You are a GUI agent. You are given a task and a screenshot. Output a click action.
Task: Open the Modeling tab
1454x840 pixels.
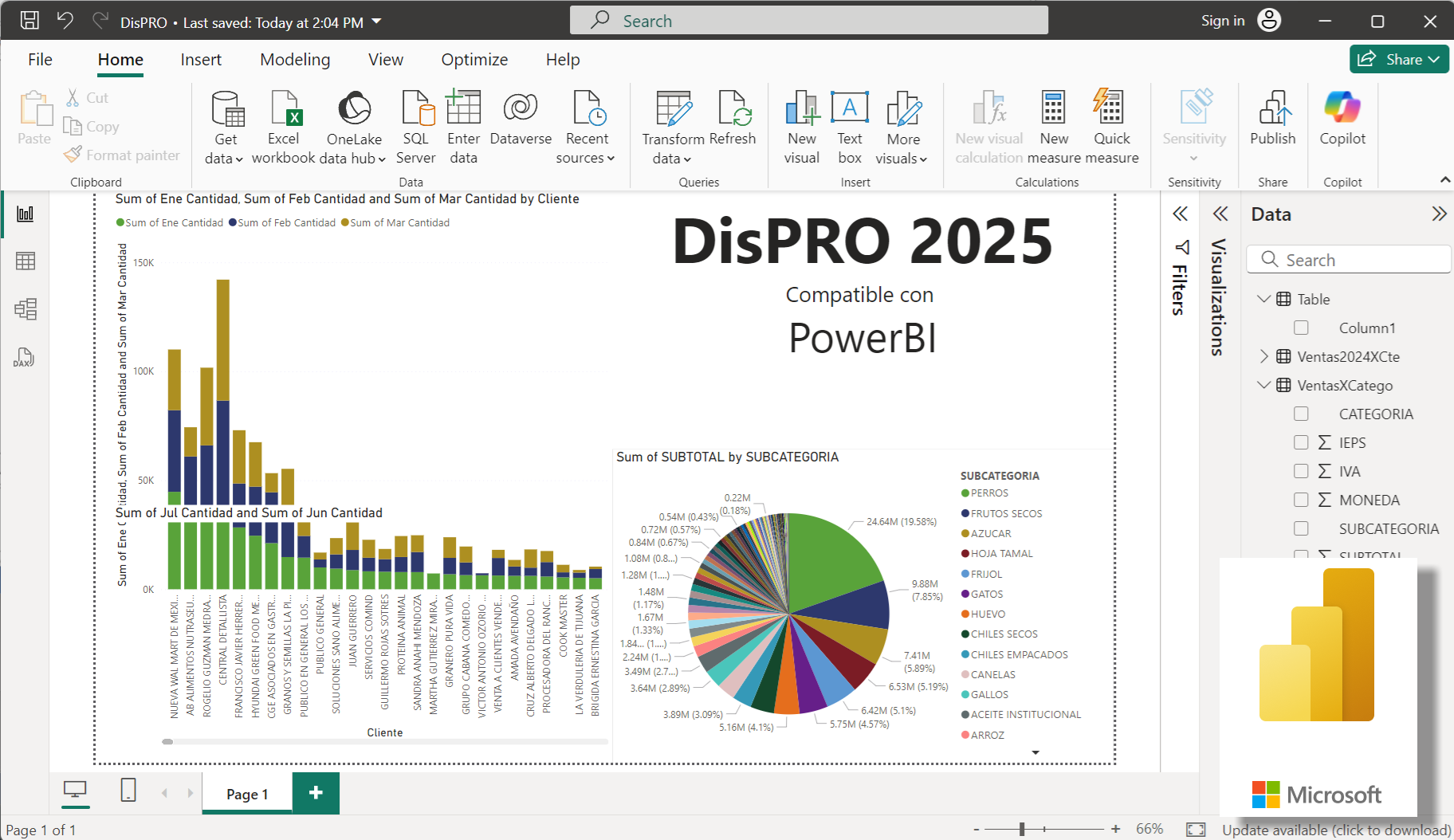pos(295,60)
